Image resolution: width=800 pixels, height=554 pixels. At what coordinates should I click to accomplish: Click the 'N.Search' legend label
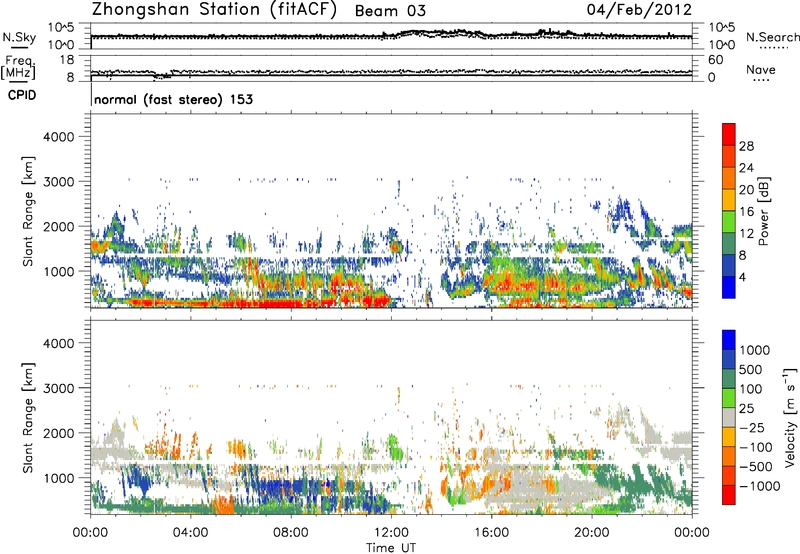773,37
